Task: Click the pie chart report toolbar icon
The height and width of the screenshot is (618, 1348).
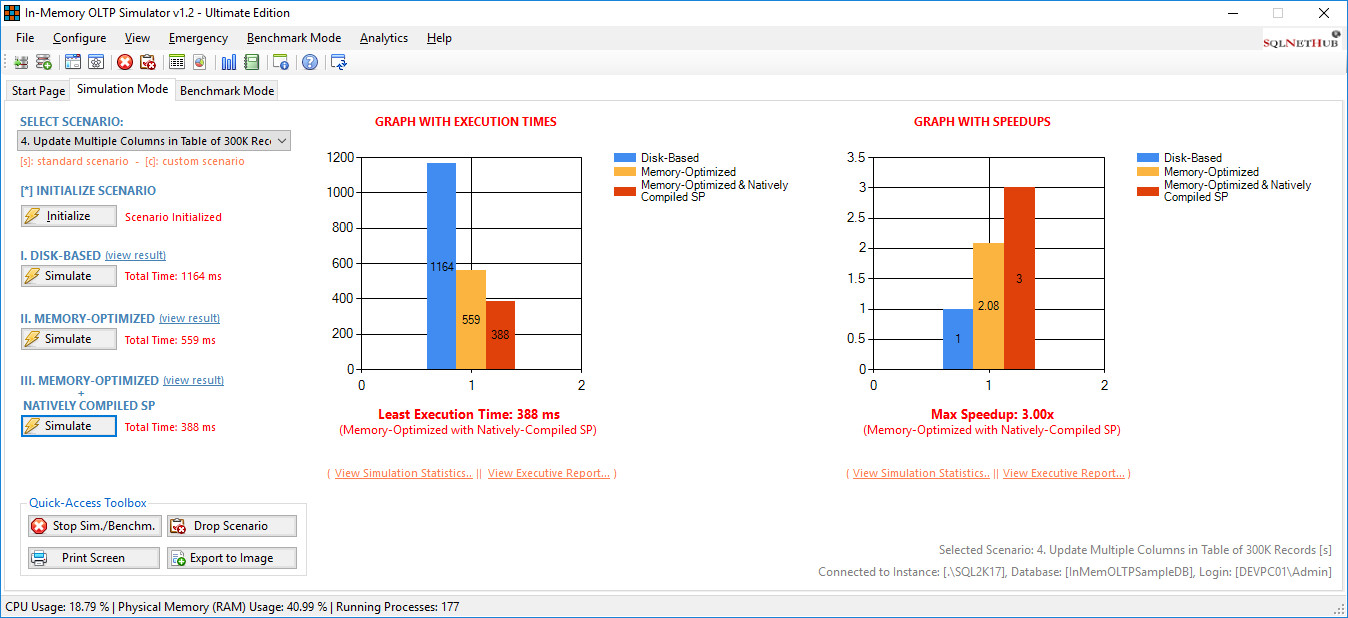Action: click(200, 62)
